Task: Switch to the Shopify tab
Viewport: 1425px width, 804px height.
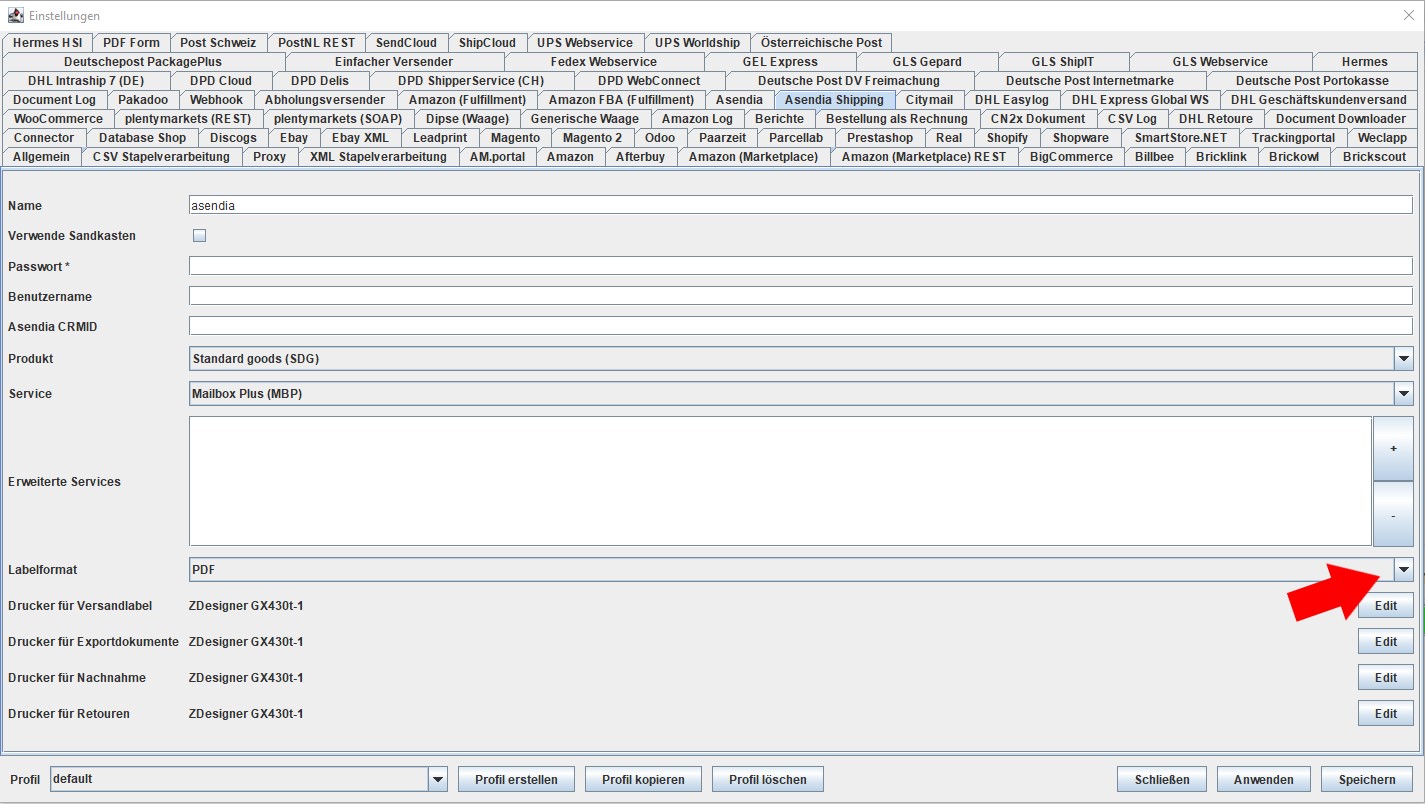Action: (x=1007, y=138)
